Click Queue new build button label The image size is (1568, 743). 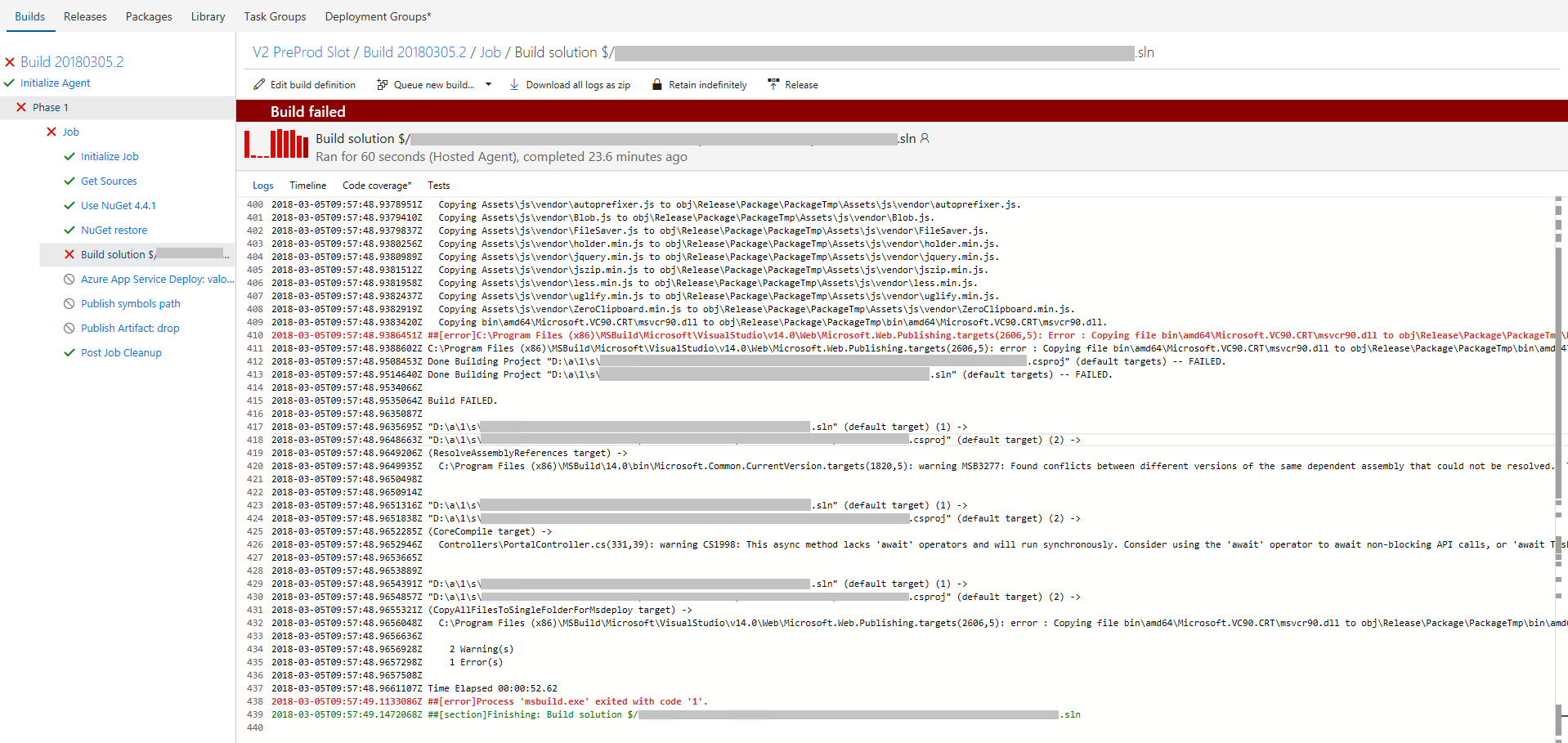pyautogui.click(x=434, y=85)
